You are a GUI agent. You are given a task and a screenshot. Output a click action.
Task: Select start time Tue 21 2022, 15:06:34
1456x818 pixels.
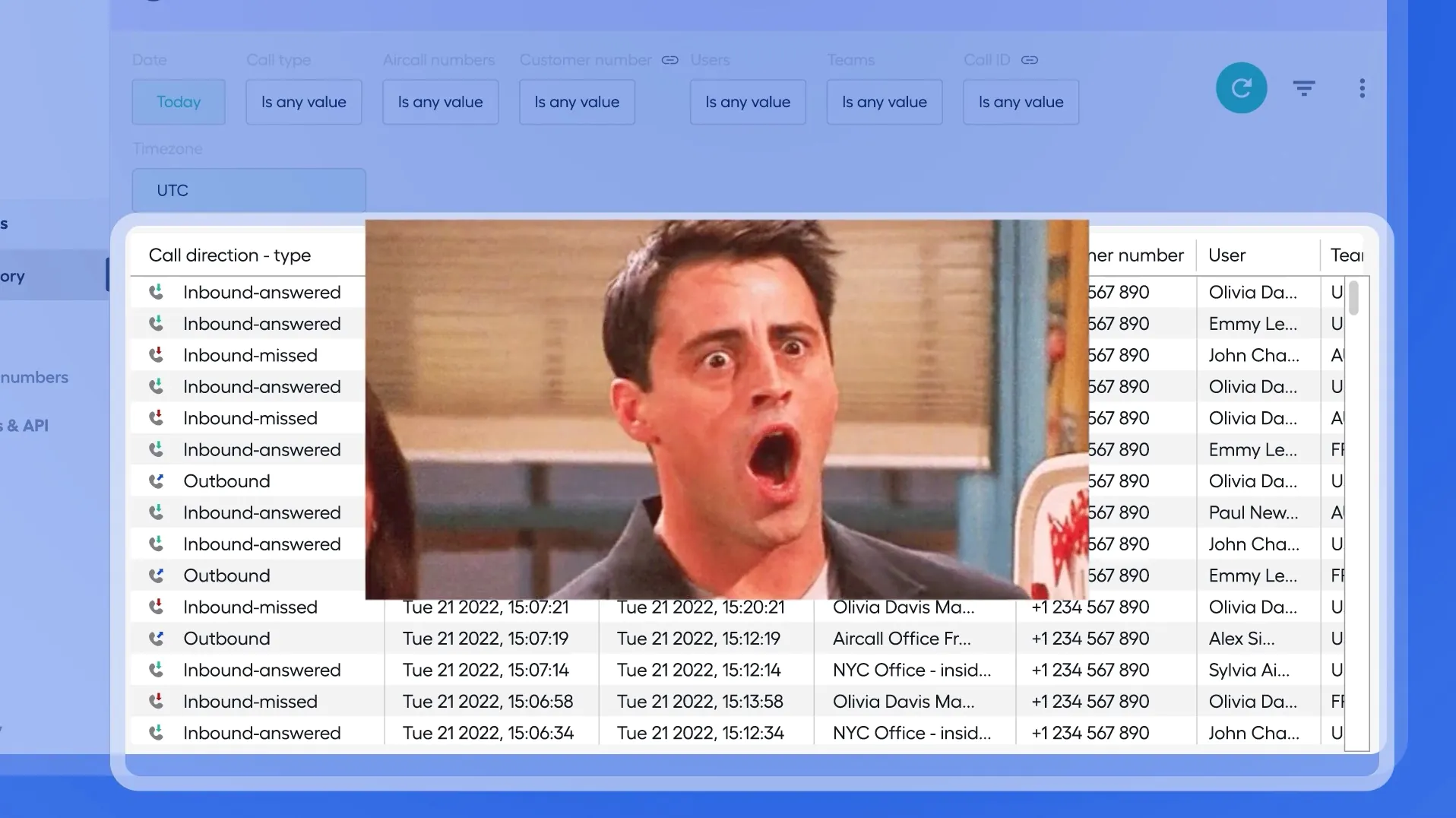488,733
